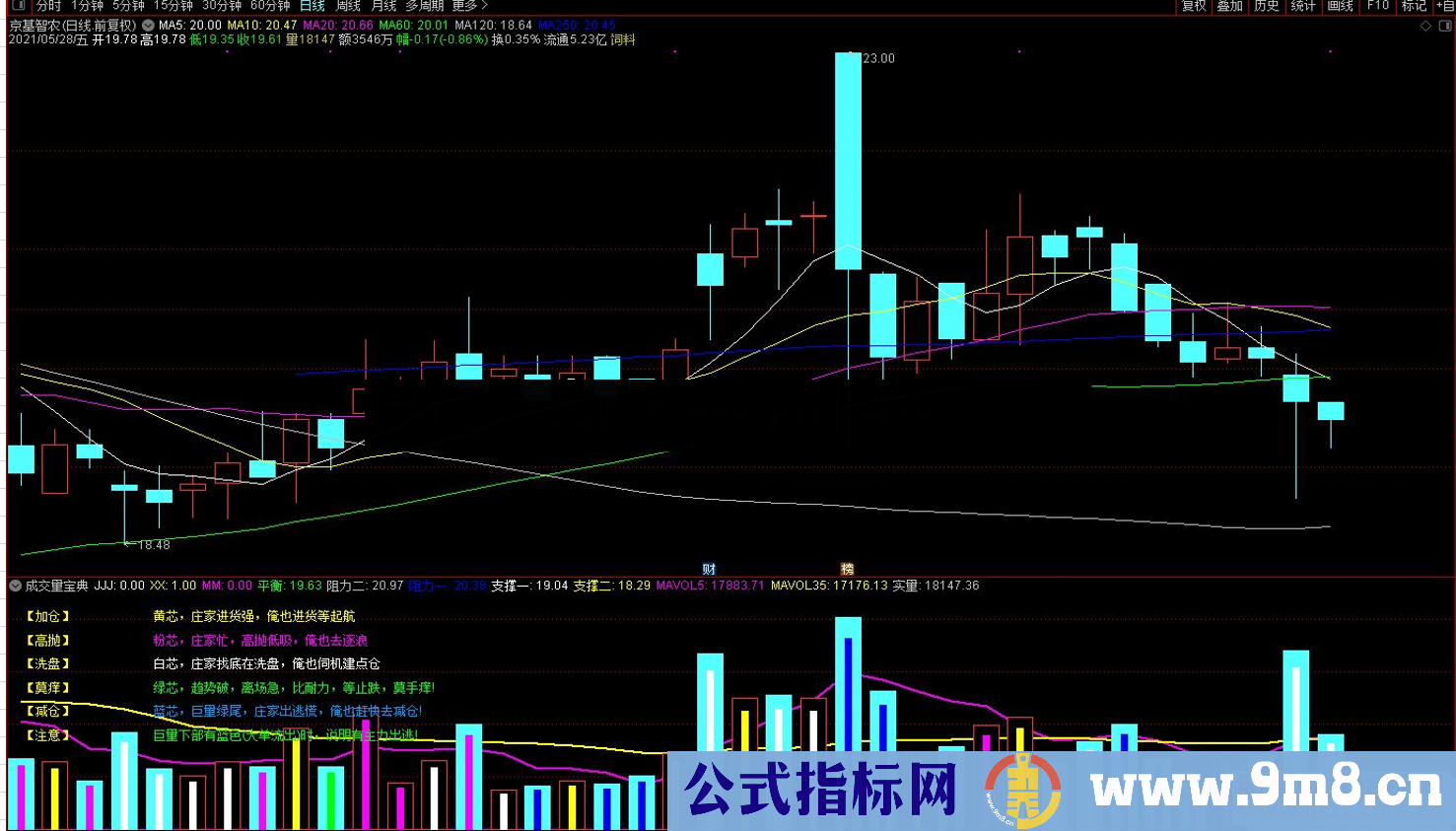Screen dimensions: 1456x831
Task: Select the 标记 marker tool
Action: point(1413,5)
